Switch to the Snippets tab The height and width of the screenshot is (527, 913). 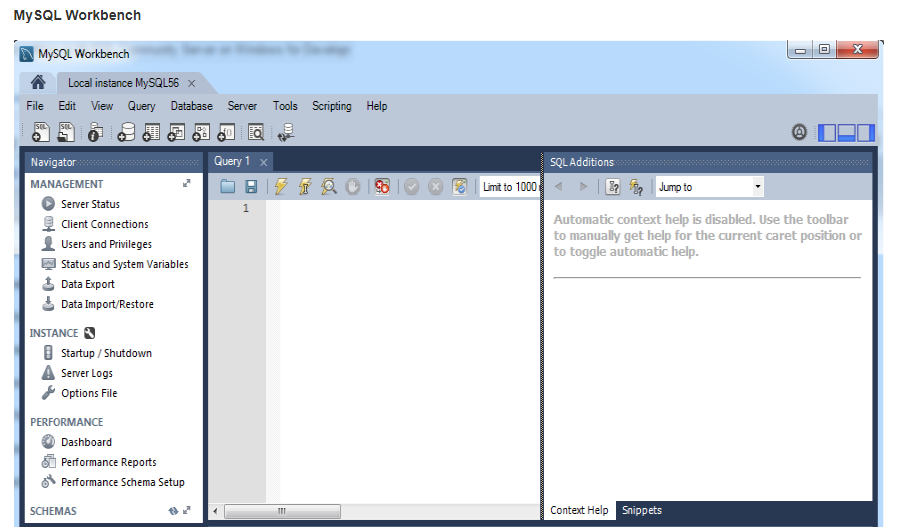click(642, 510)
